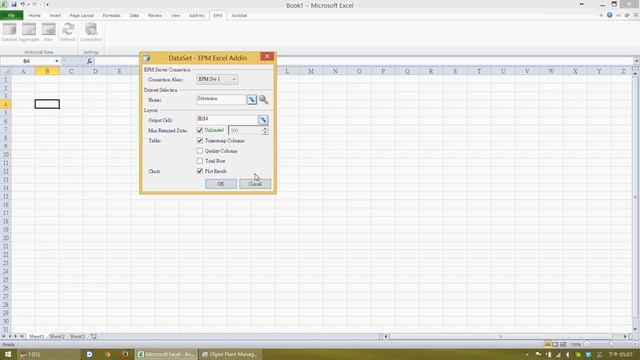Click the dataset Name input field
Image resolution: width=640 pixels, height=360 pixels.
221,100
